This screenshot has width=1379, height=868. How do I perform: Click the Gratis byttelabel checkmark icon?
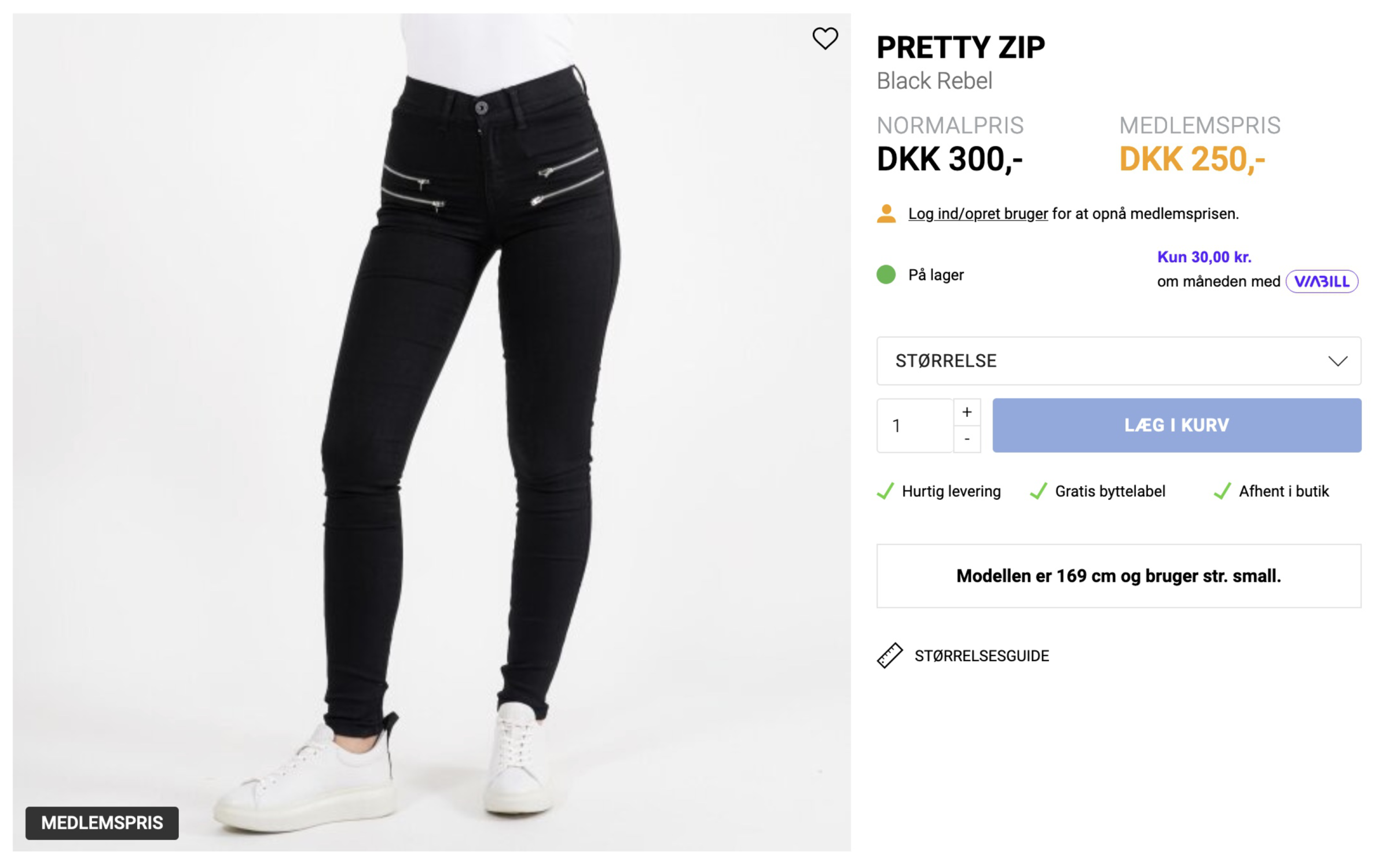(x=1039, y=491)
